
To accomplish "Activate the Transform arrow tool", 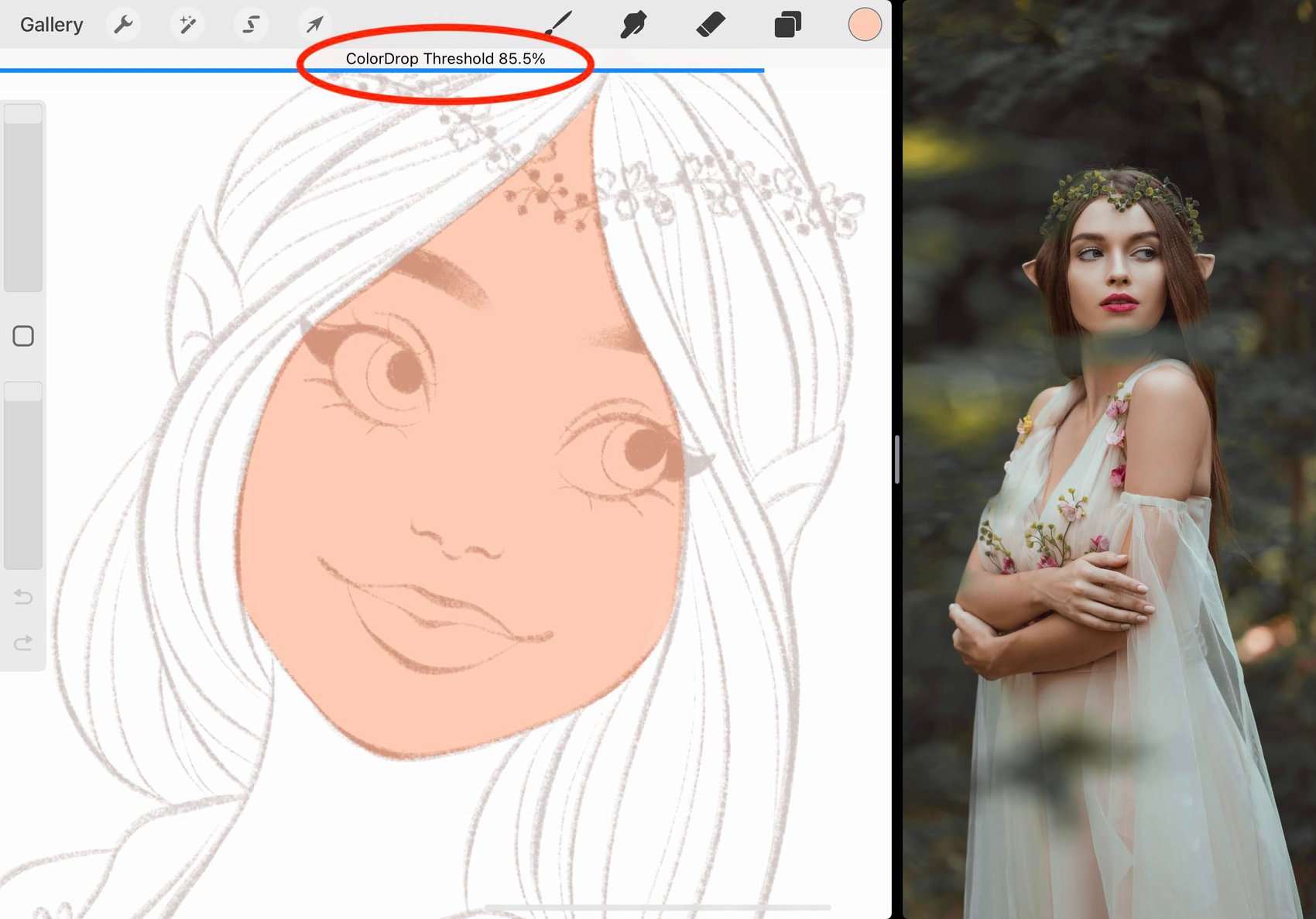I will (314, 25).
